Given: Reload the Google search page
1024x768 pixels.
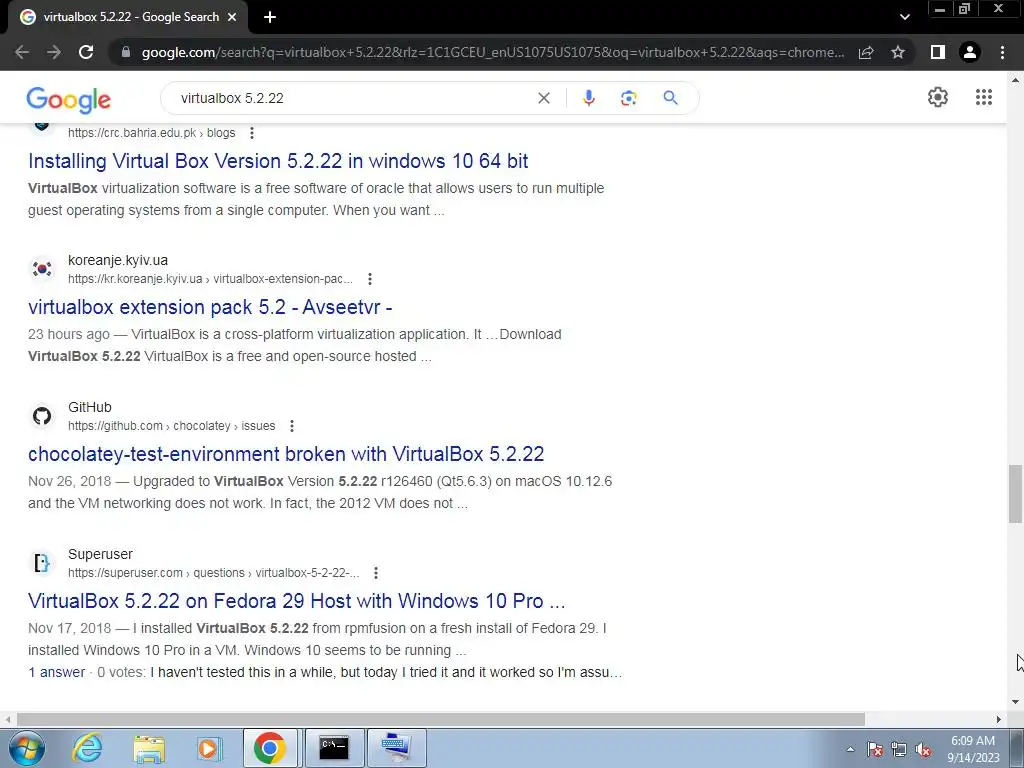Looking at the screenshot, I should click(86, 52).
